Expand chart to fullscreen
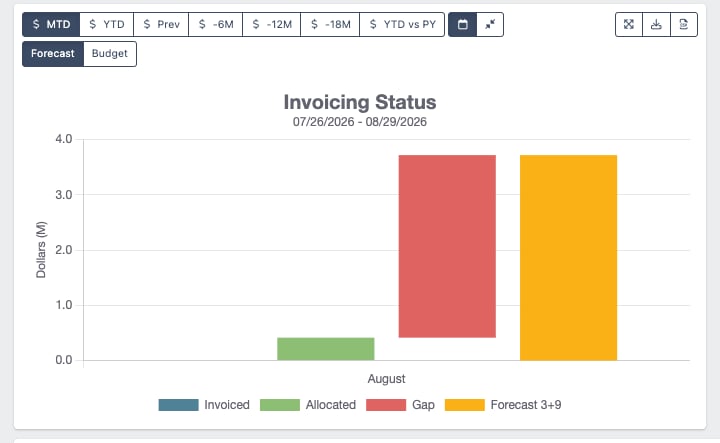 pyautogui.click(x=629, y=24)
